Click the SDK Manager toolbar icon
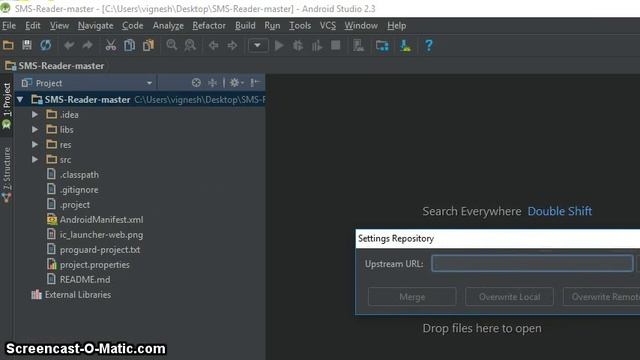 pyautogui.click(x=405, y=45)
